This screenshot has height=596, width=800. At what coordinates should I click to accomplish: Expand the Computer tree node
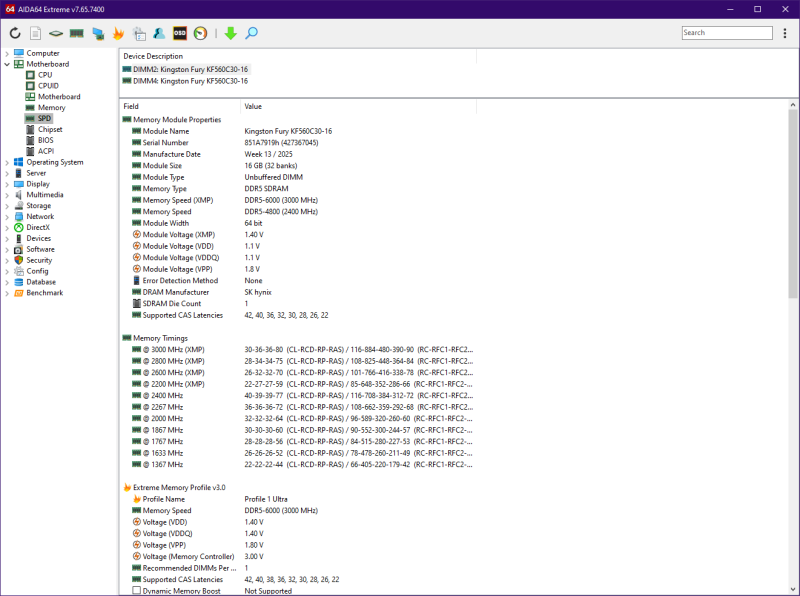(x=7, y=53)
